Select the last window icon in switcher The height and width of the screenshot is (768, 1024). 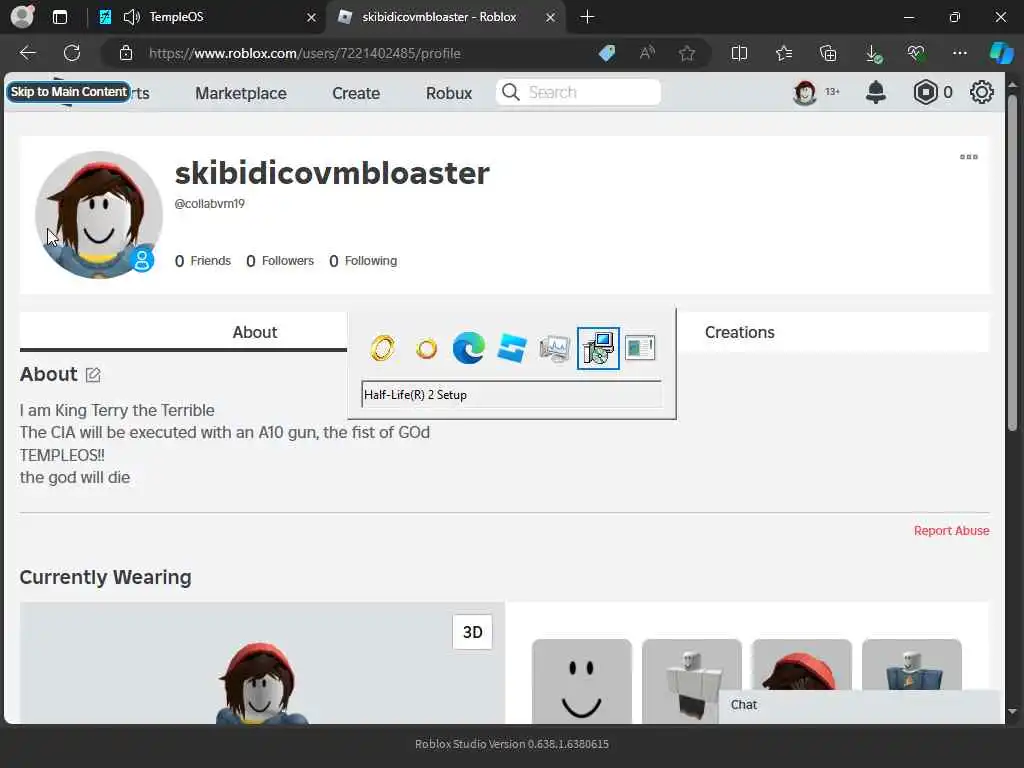(x=640, y=347)
